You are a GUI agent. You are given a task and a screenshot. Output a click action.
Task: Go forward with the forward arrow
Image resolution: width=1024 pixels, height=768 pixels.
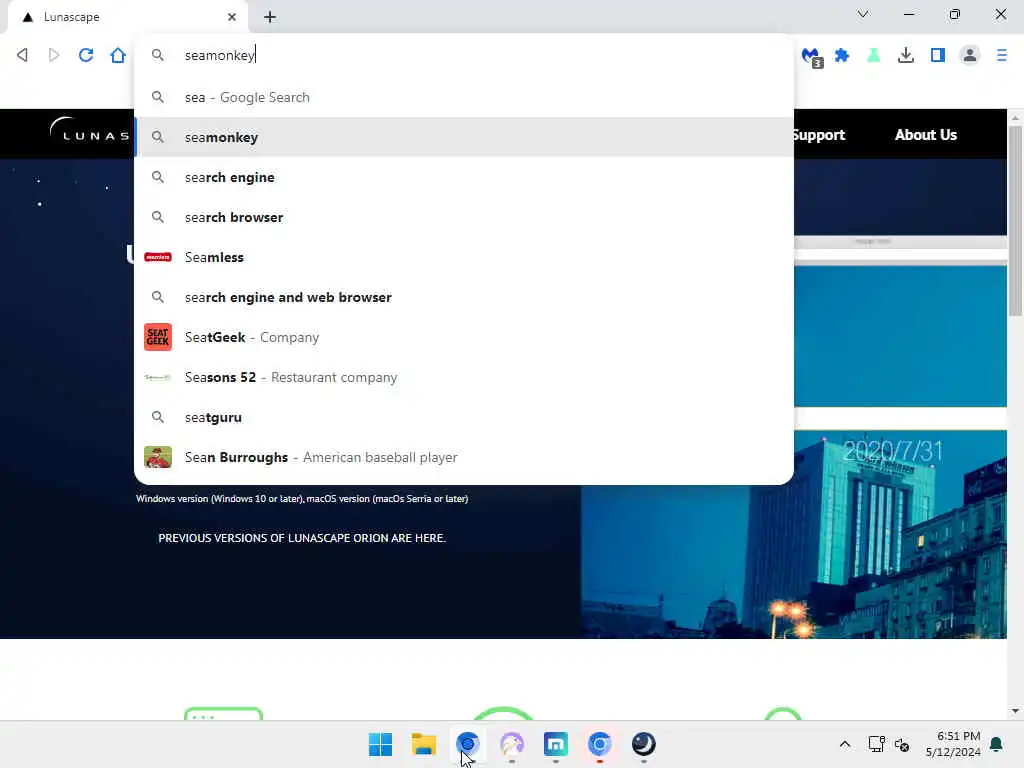(54, 55)
